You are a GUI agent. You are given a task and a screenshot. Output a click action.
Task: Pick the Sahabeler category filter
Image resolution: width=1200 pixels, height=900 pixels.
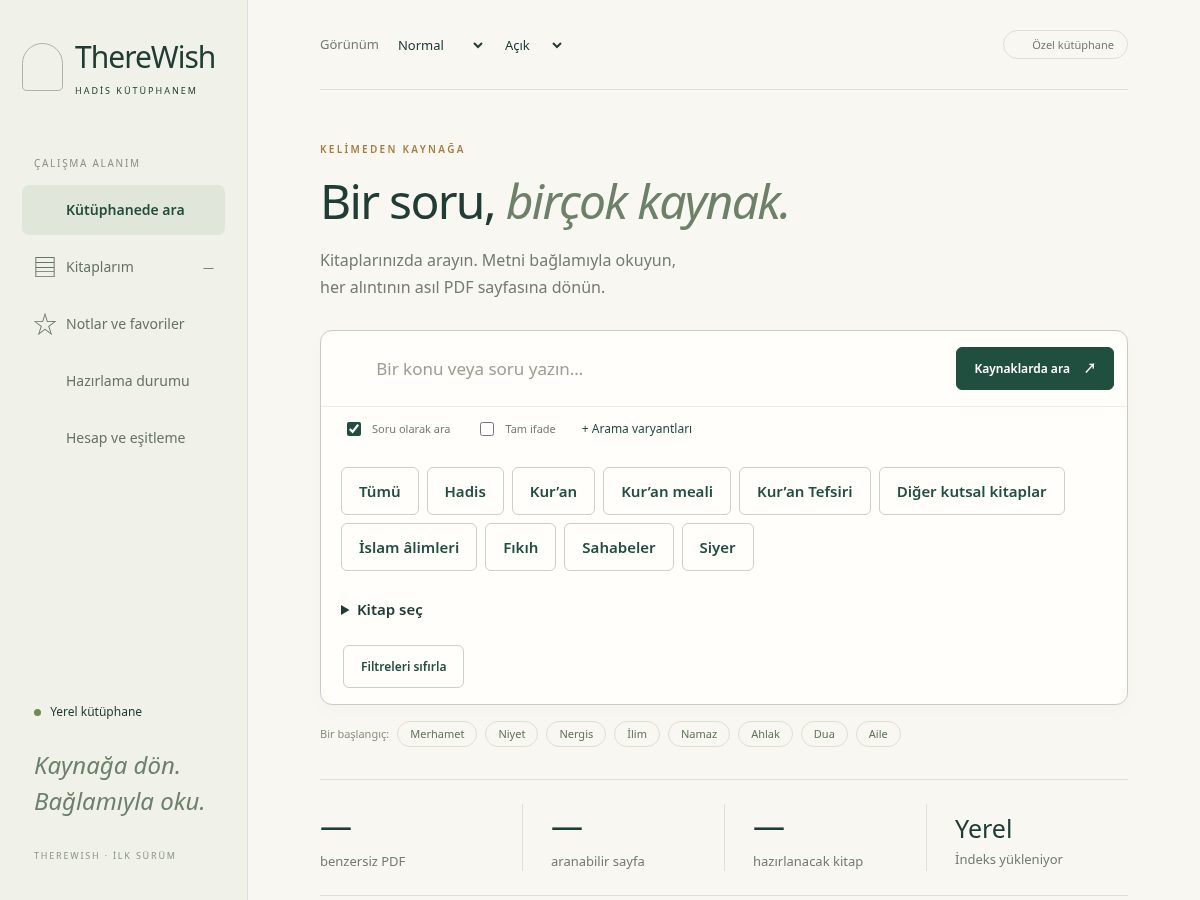[619, 547]
